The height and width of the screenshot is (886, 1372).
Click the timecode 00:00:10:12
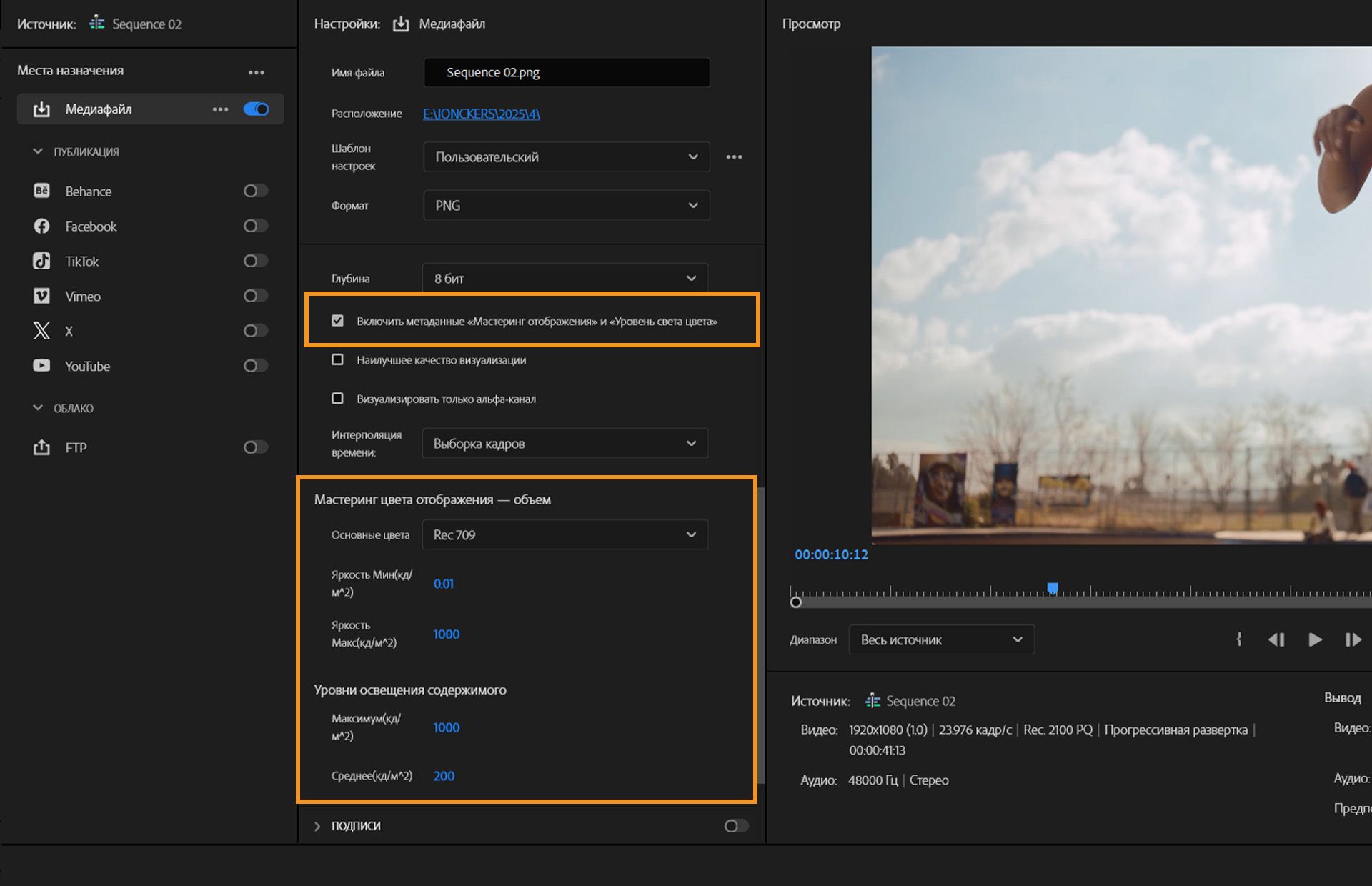831,554
